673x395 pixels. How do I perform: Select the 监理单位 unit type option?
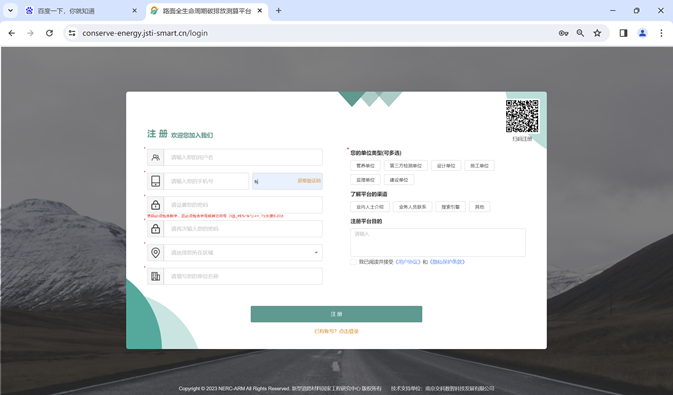(x=365, y=180)
